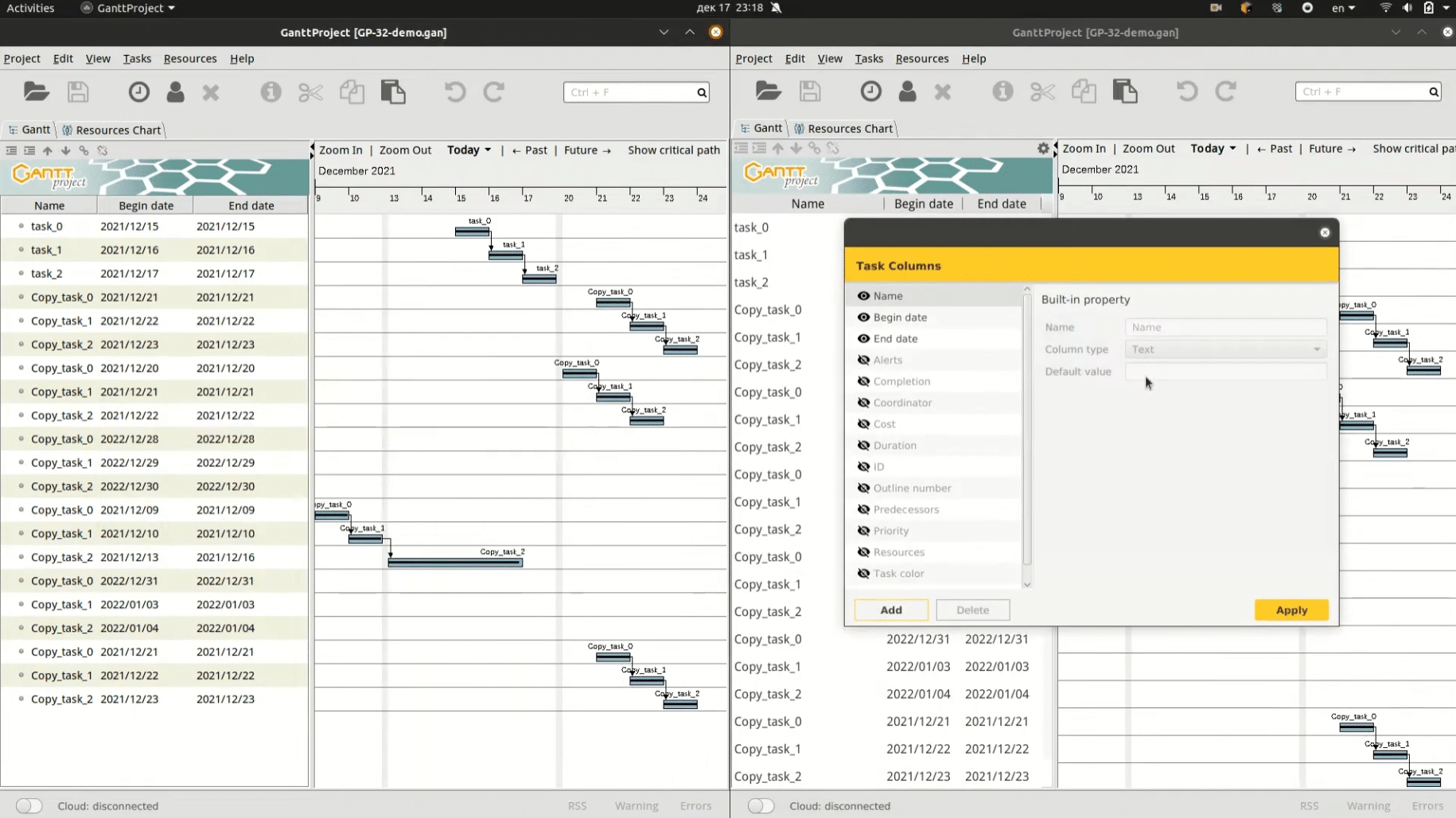1456x818 pixels.
Task: Open the Today dropdown in left chart toolbar
Action: tap(469, 150)
